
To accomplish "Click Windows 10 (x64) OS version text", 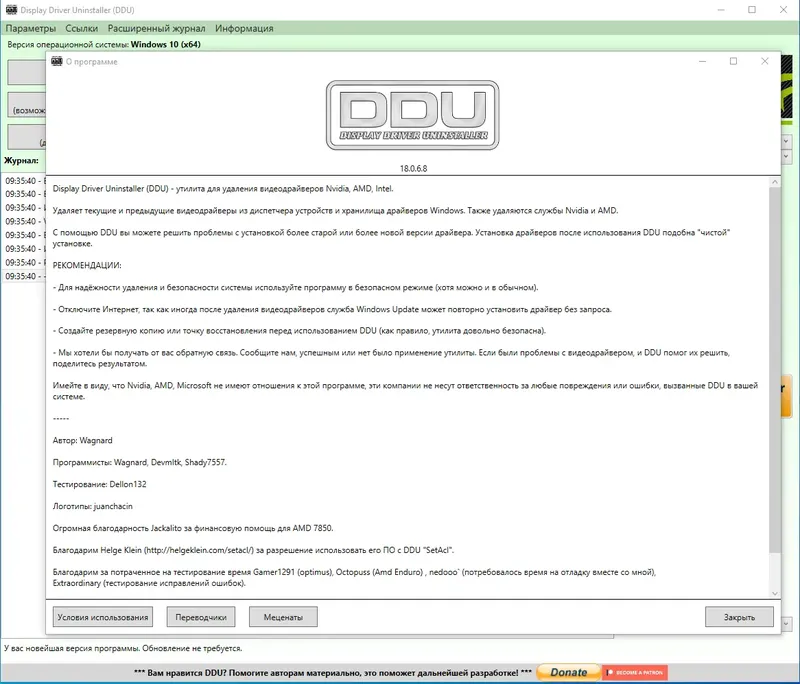I will pos(165,44).
